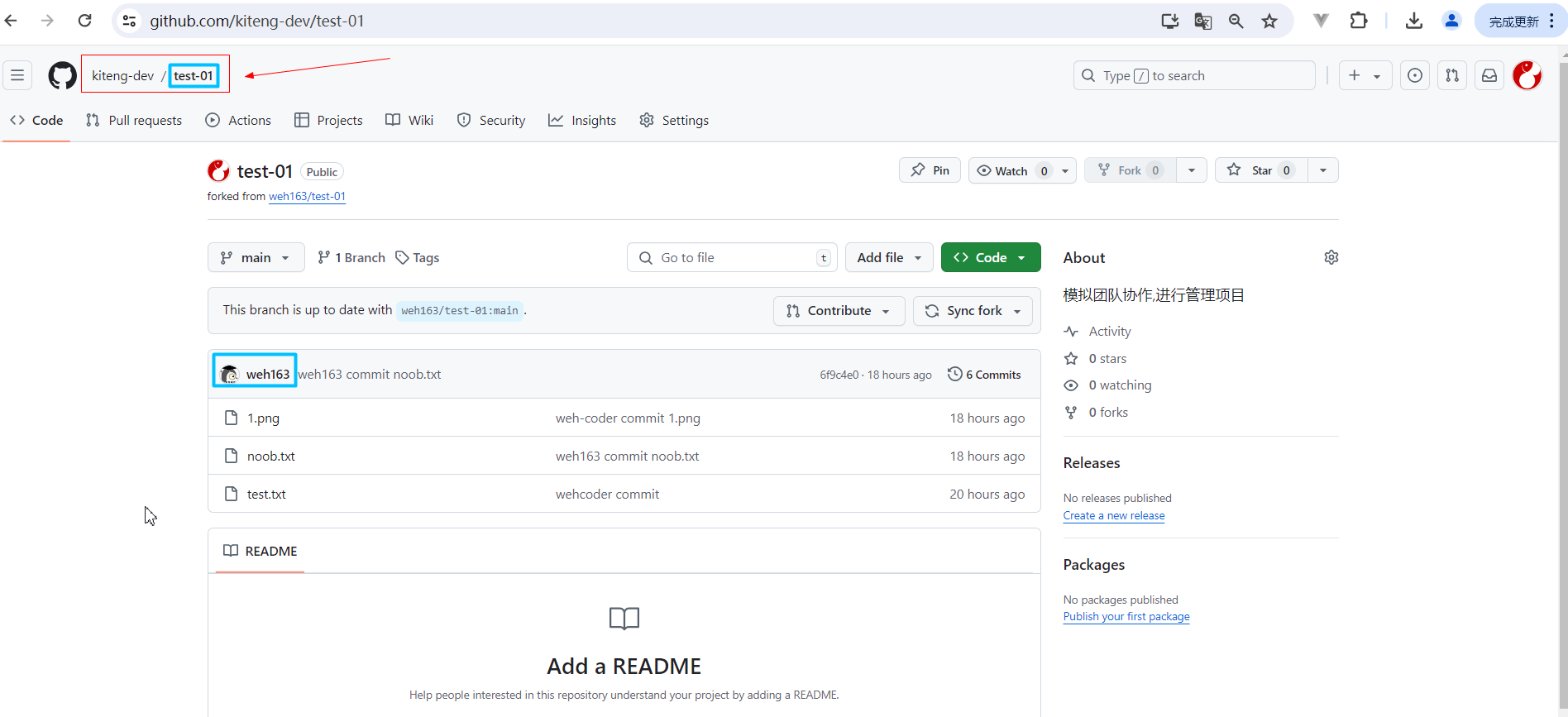Open the test.txt file
The height and width of the screenshot is (717, 1568).
(x=266, y=494)
